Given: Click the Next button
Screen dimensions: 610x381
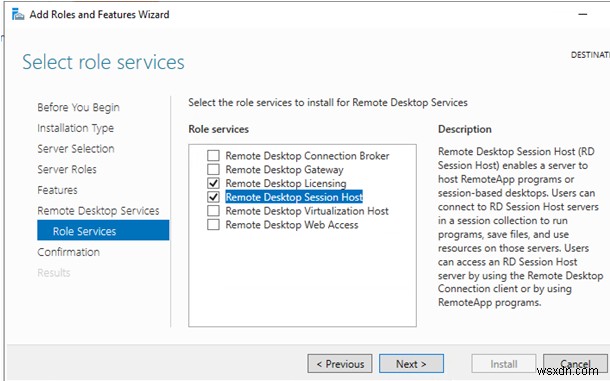Looking at the screenshot, I should (x=411, y=364).
